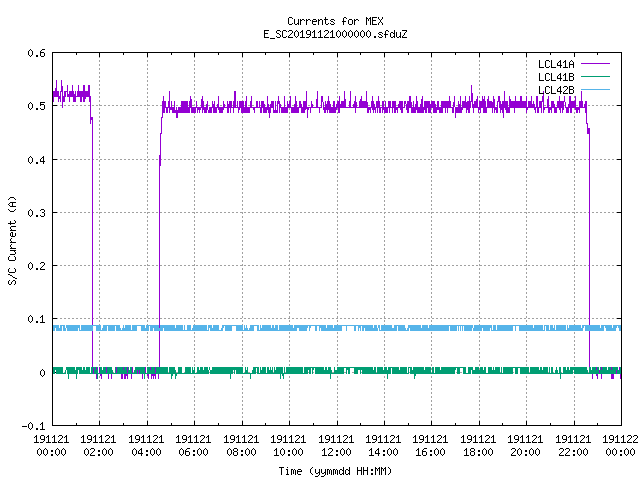
Task: Click the 0.5 y-axis tick label
Action: tap(36, 106)
